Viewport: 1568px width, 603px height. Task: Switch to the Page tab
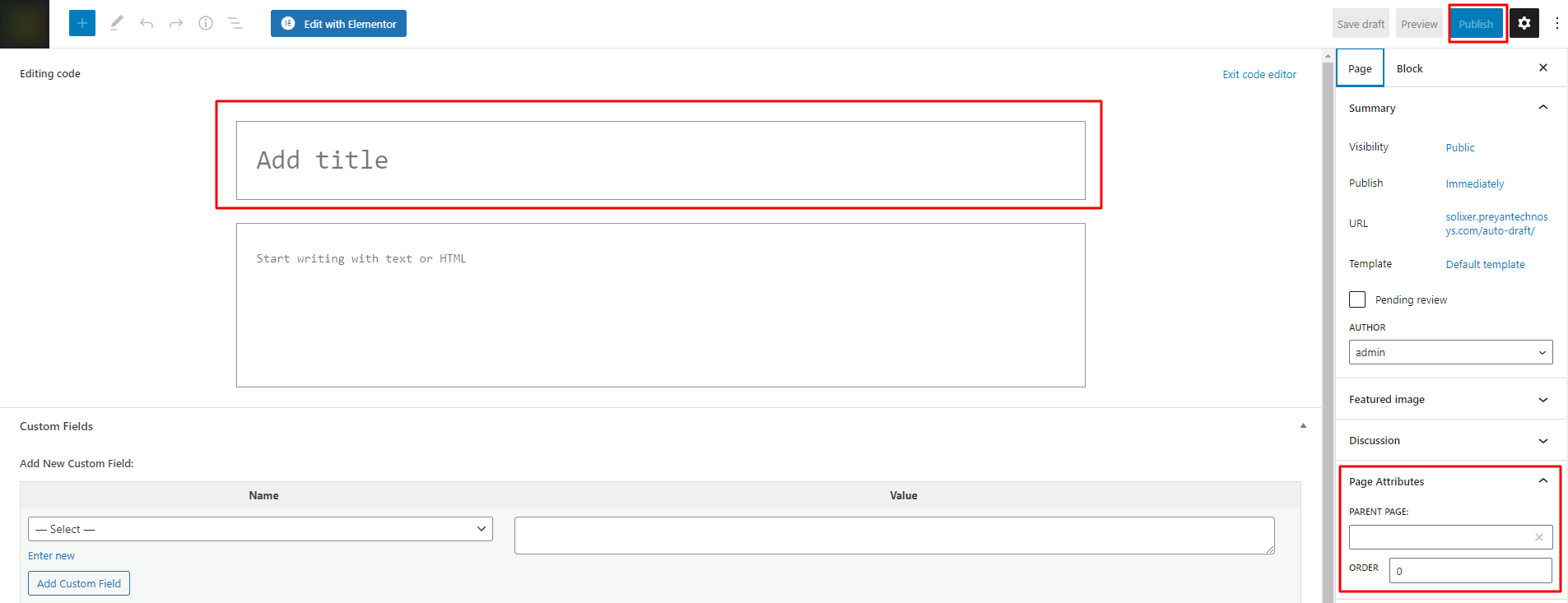click(1360, 68)
